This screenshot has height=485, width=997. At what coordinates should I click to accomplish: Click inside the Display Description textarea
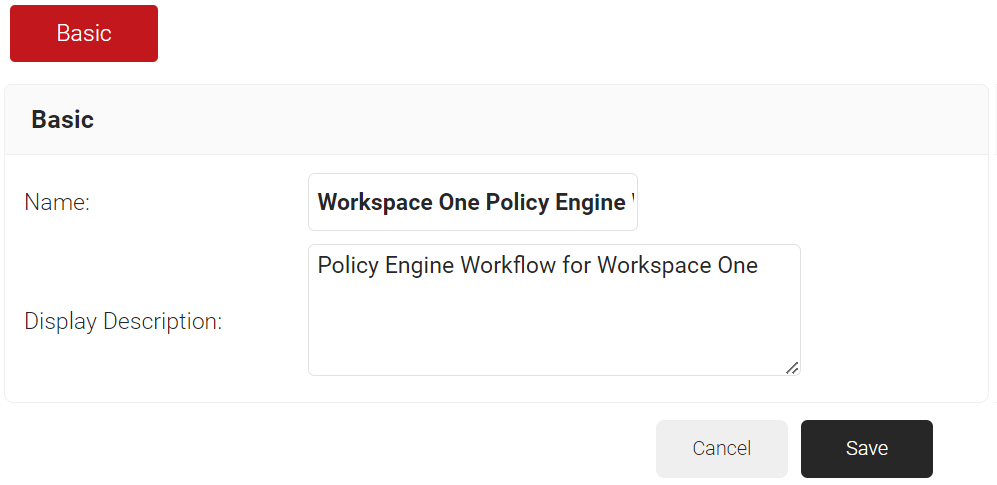coord(554,310)
